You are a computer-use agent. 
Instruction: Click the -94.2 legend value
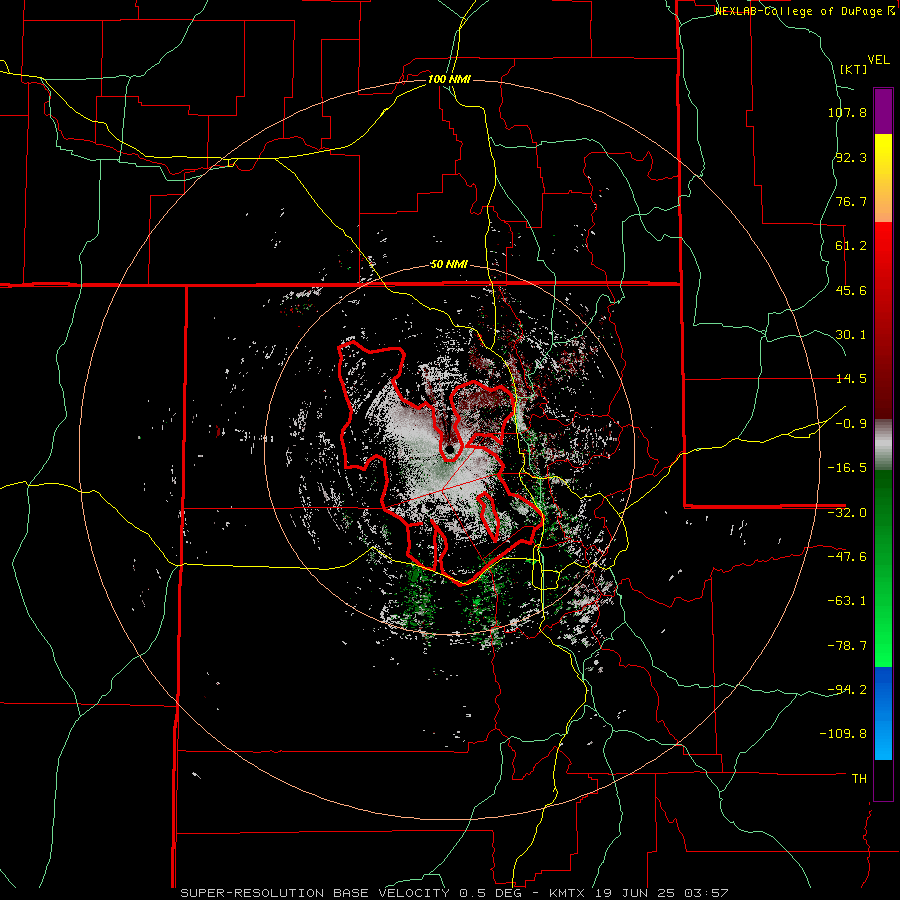pyautogui.click(x=847, y=690)
